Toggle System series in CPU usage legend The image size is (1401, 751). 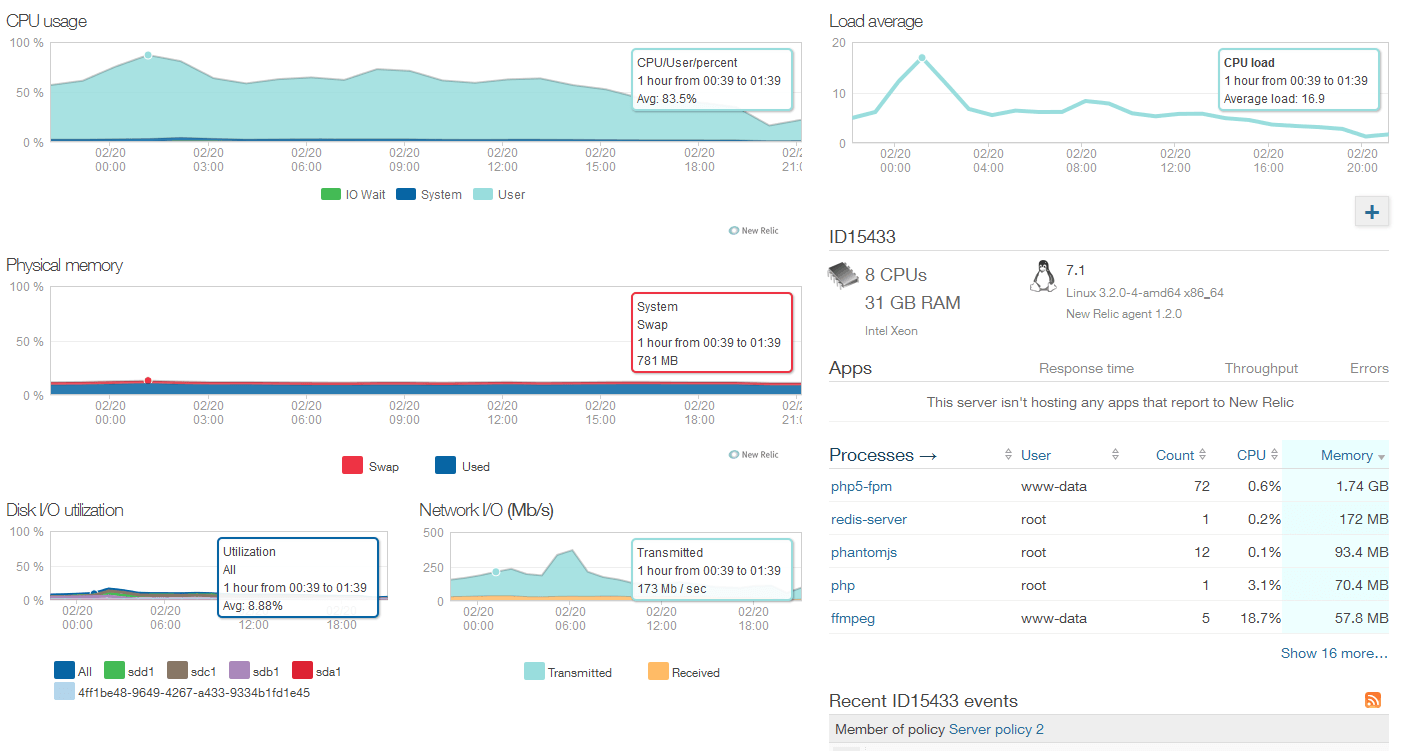click(x=429, y=194)
